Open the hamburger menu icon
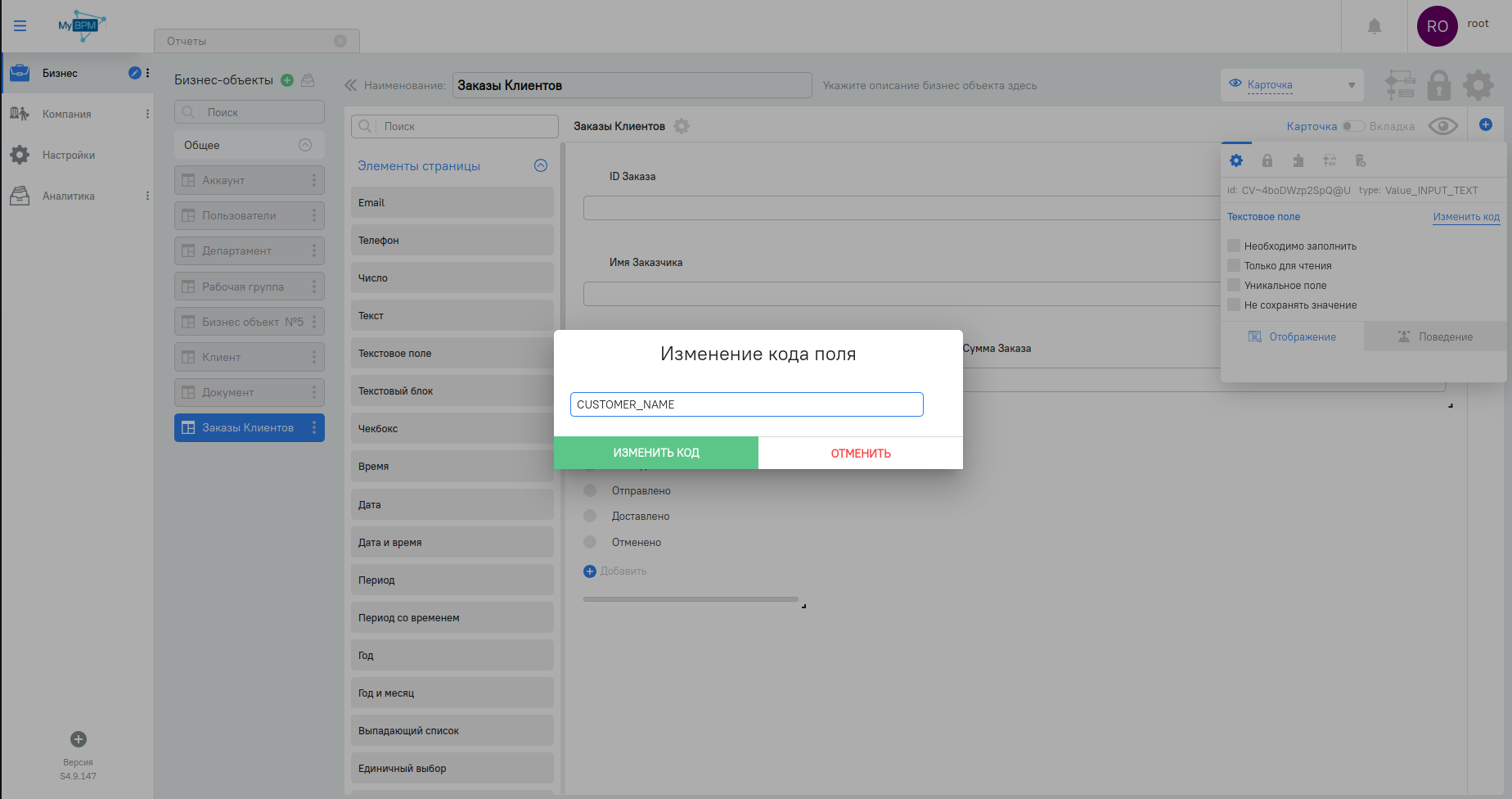Screen dimensions: 1512x799 [x=20, y=26]
